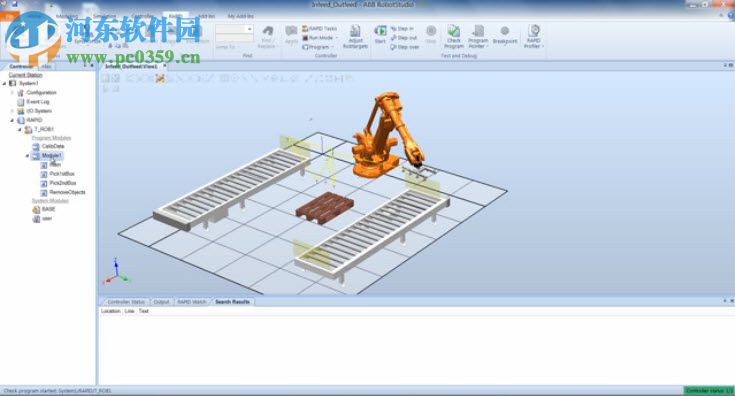The width and height of the screenshot is (735, 396).
Task: Select the Files panel tab
Action: click(x=46, y=66)
